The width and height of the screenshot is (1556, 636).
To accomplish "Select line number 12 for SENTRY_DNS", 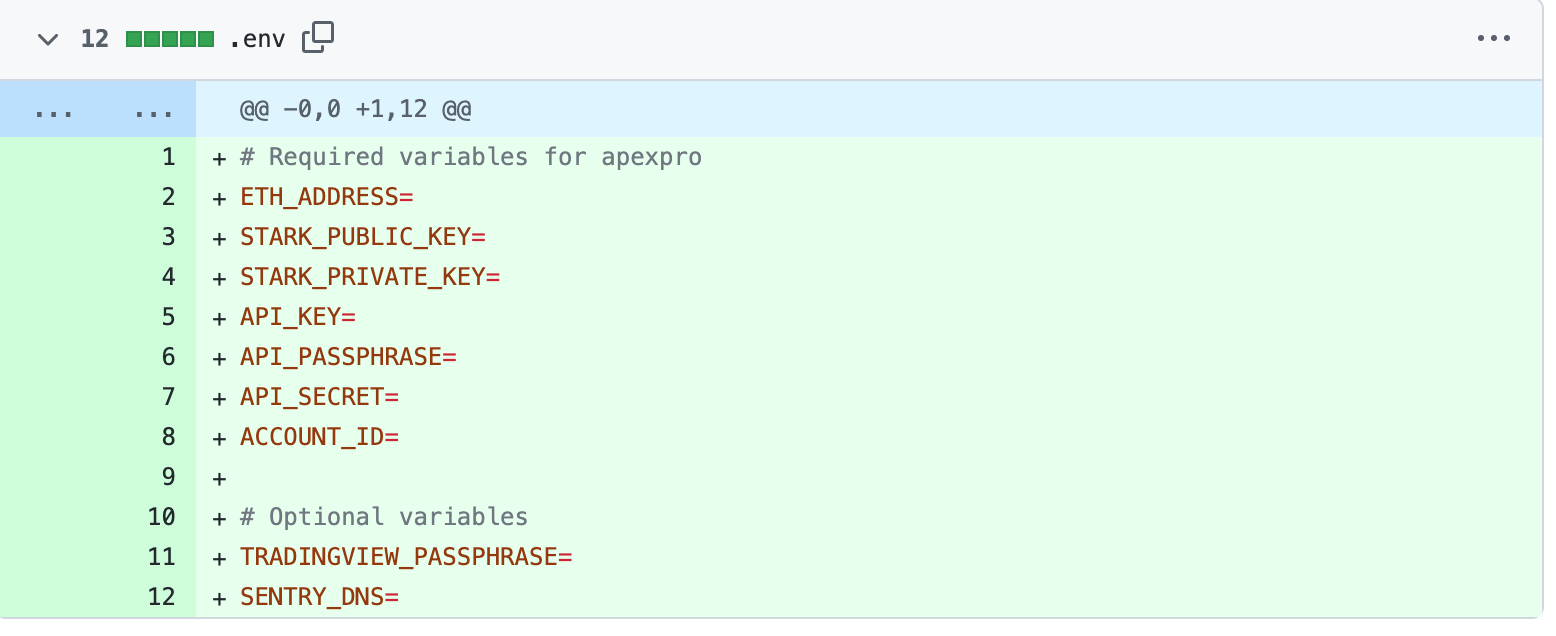I will point(161,597).
